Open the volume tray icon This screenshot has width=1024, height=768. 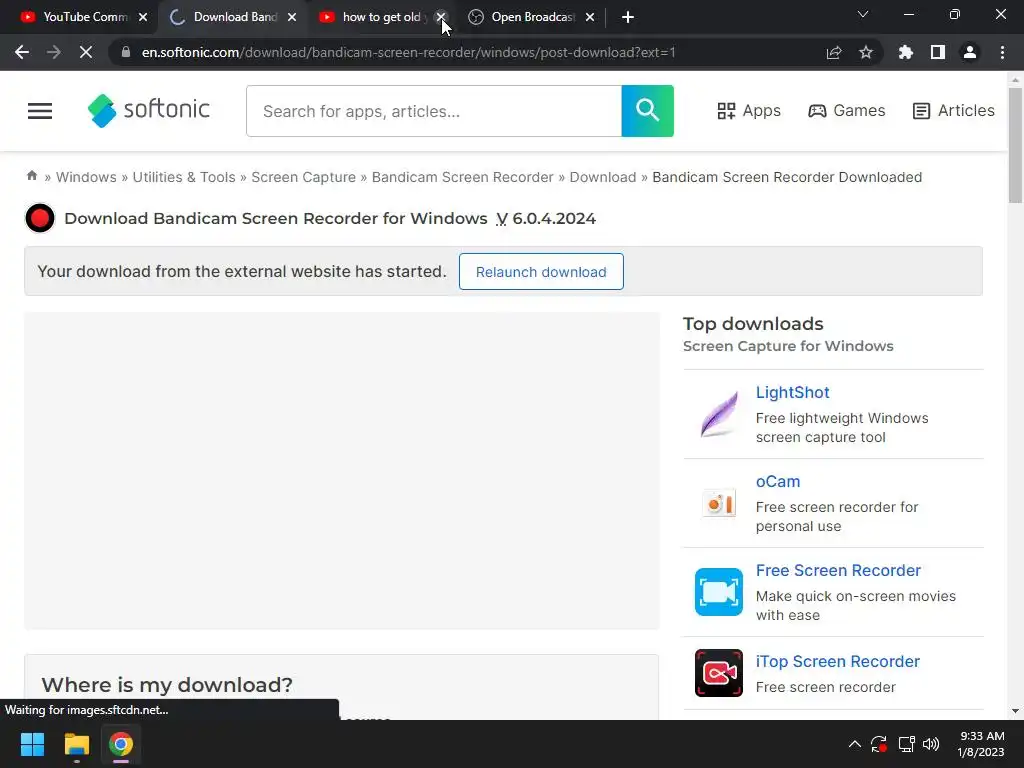[x=931, y=744]
